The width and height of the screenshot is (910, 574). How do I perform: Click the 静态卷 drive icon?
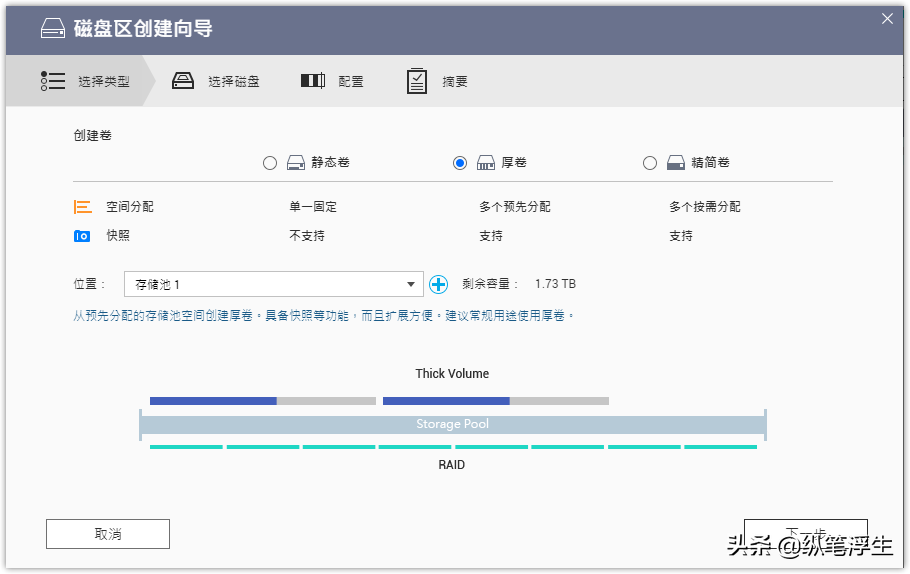(296, 163)
